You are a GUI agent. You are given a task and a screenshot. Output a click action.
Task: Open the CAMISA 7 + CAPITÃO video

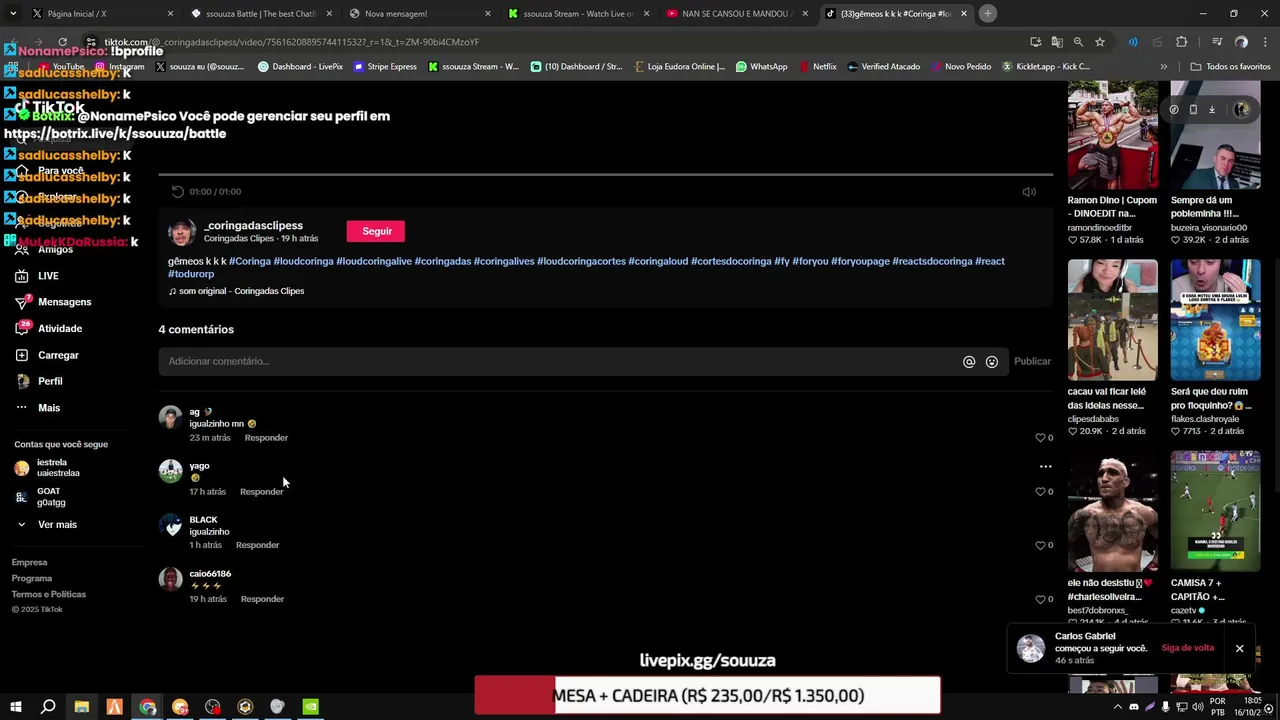click(1215, 511)
